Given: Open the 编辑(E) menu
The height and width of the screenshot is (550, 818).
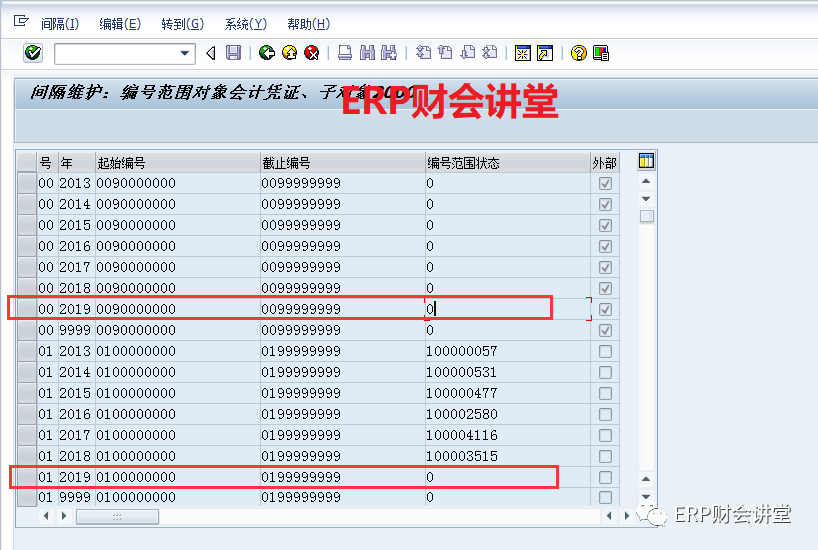Looking at the screenshot, I should point(120,24).
